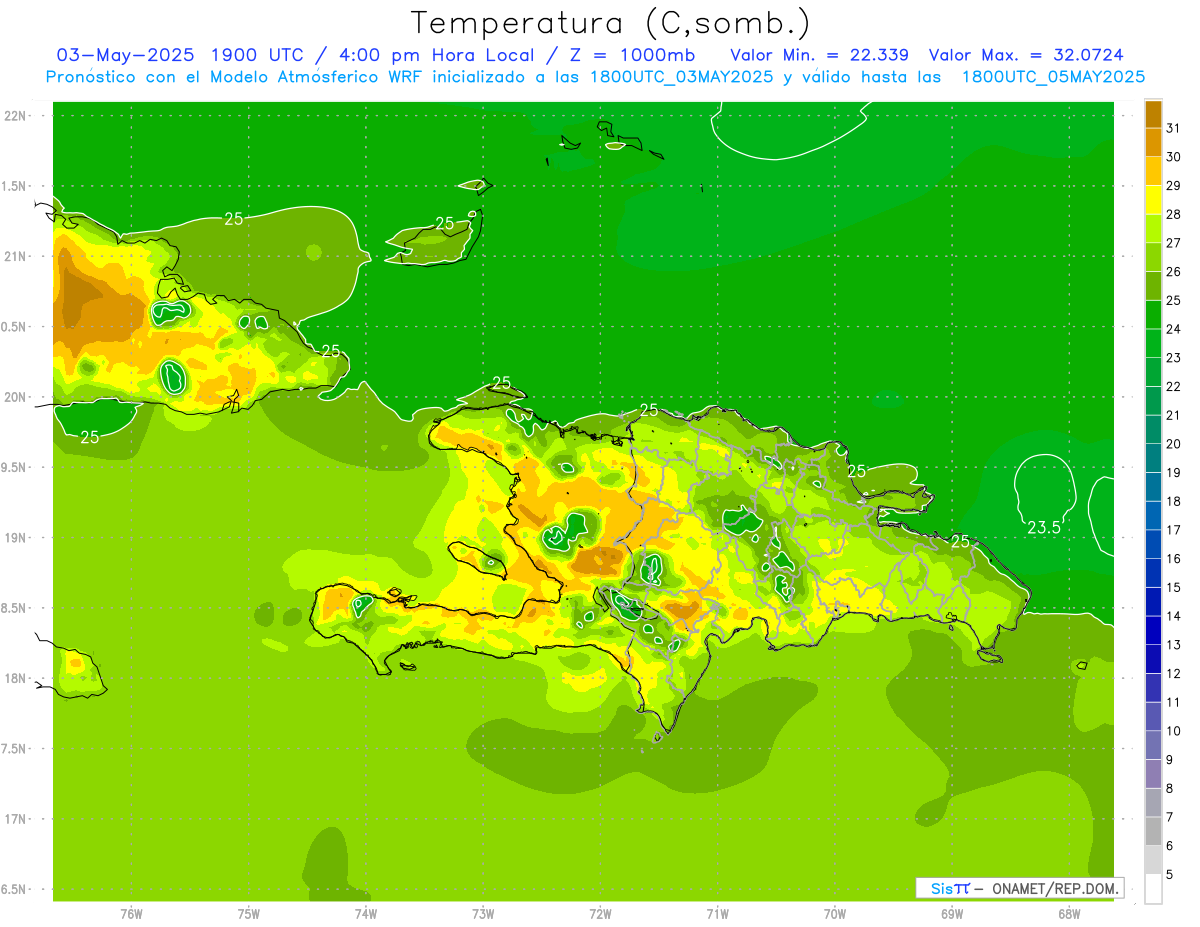Screen dimensions: 1200x927
Task: Click the legend value "20"
Action: [x=1173, y=444]
